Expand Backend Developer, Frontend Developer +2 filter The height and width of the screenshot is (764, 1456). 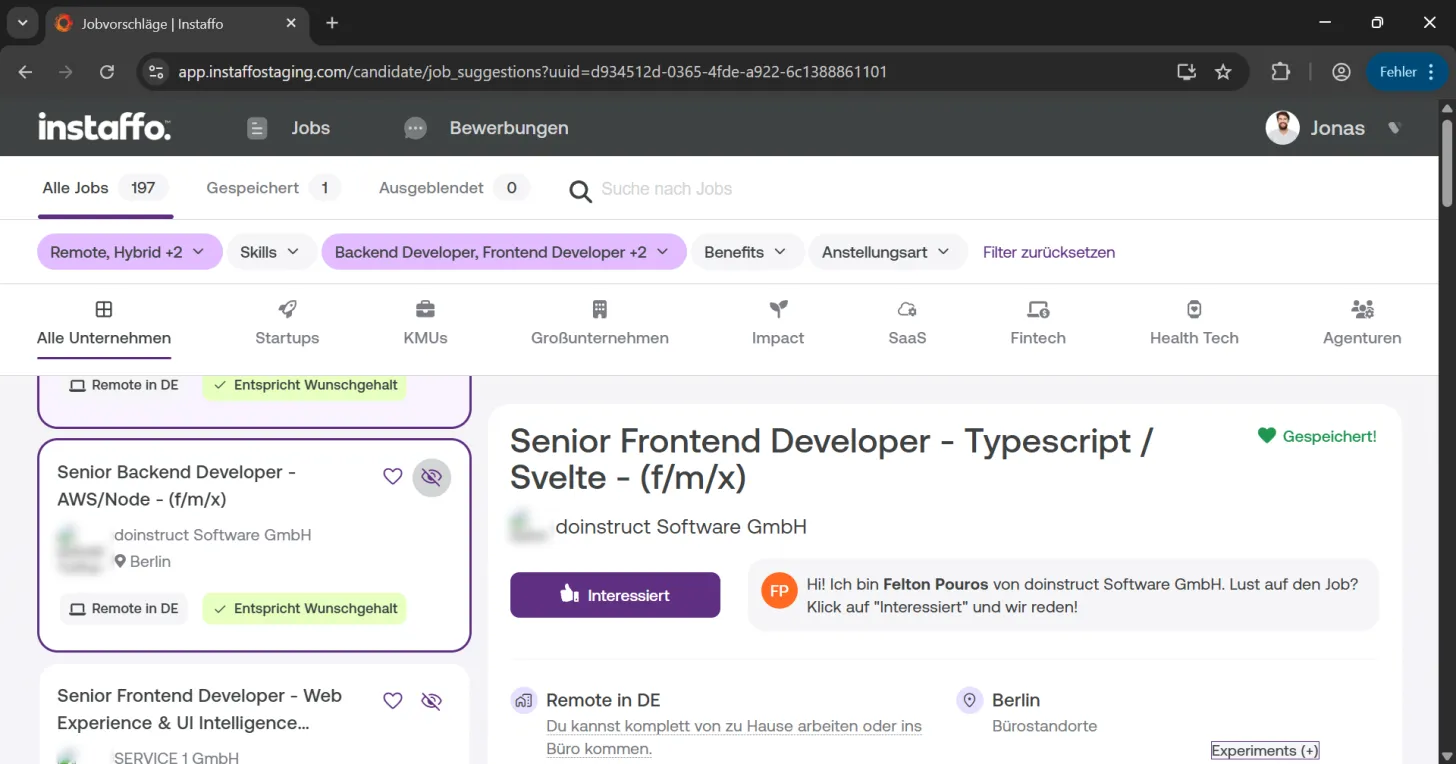pos(503,252)
